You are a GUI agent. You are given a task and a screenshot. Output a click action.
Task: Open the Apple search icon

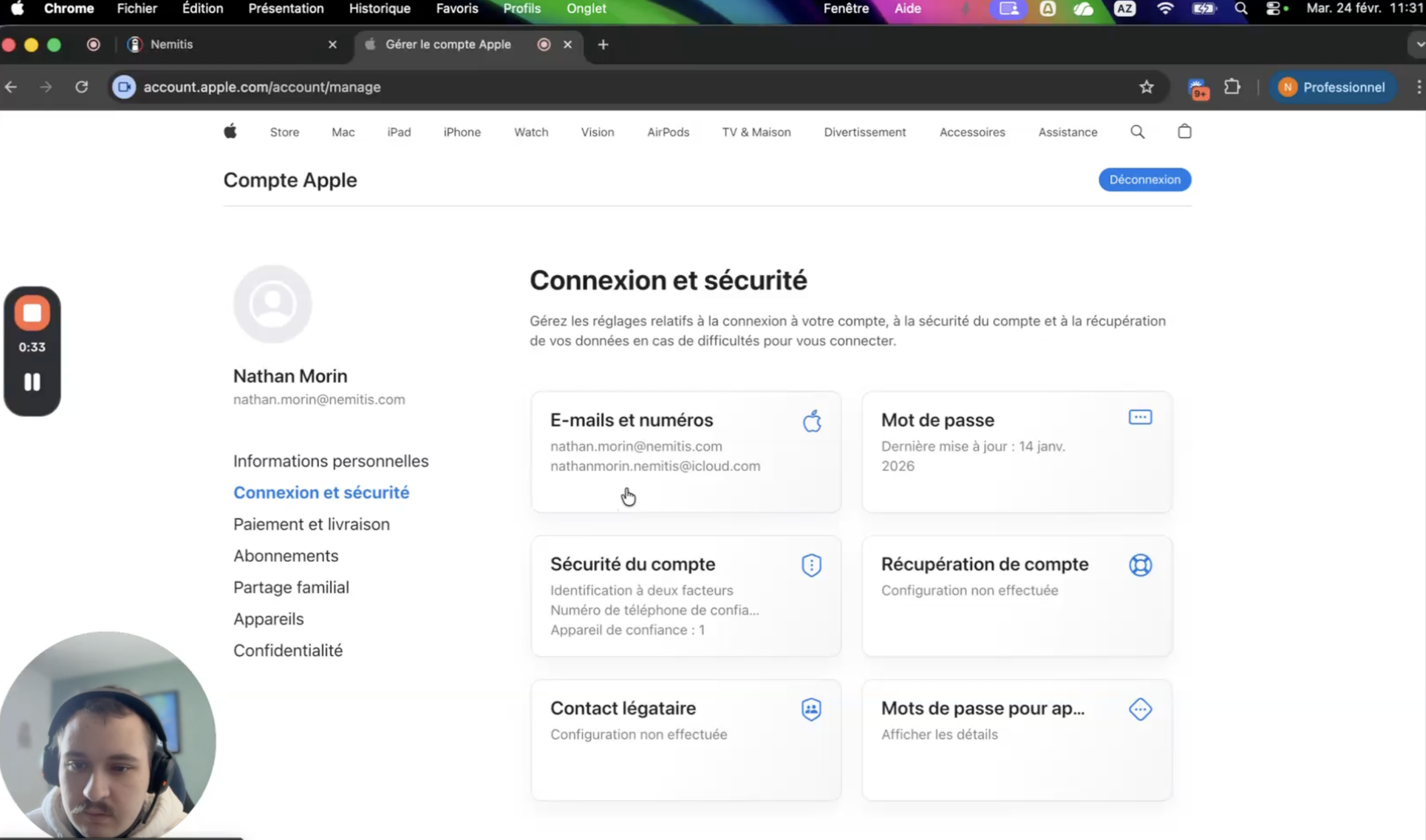(x=1138, y=132)
